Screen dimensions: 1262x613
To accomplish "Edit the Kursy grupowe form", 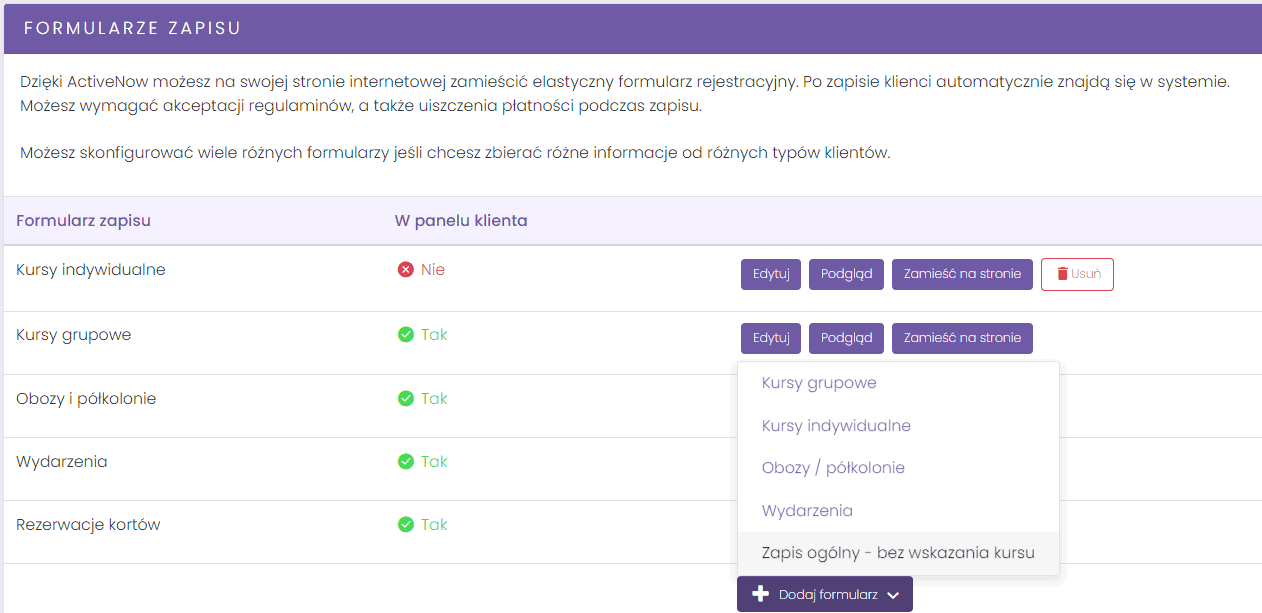I will (771, 338).
